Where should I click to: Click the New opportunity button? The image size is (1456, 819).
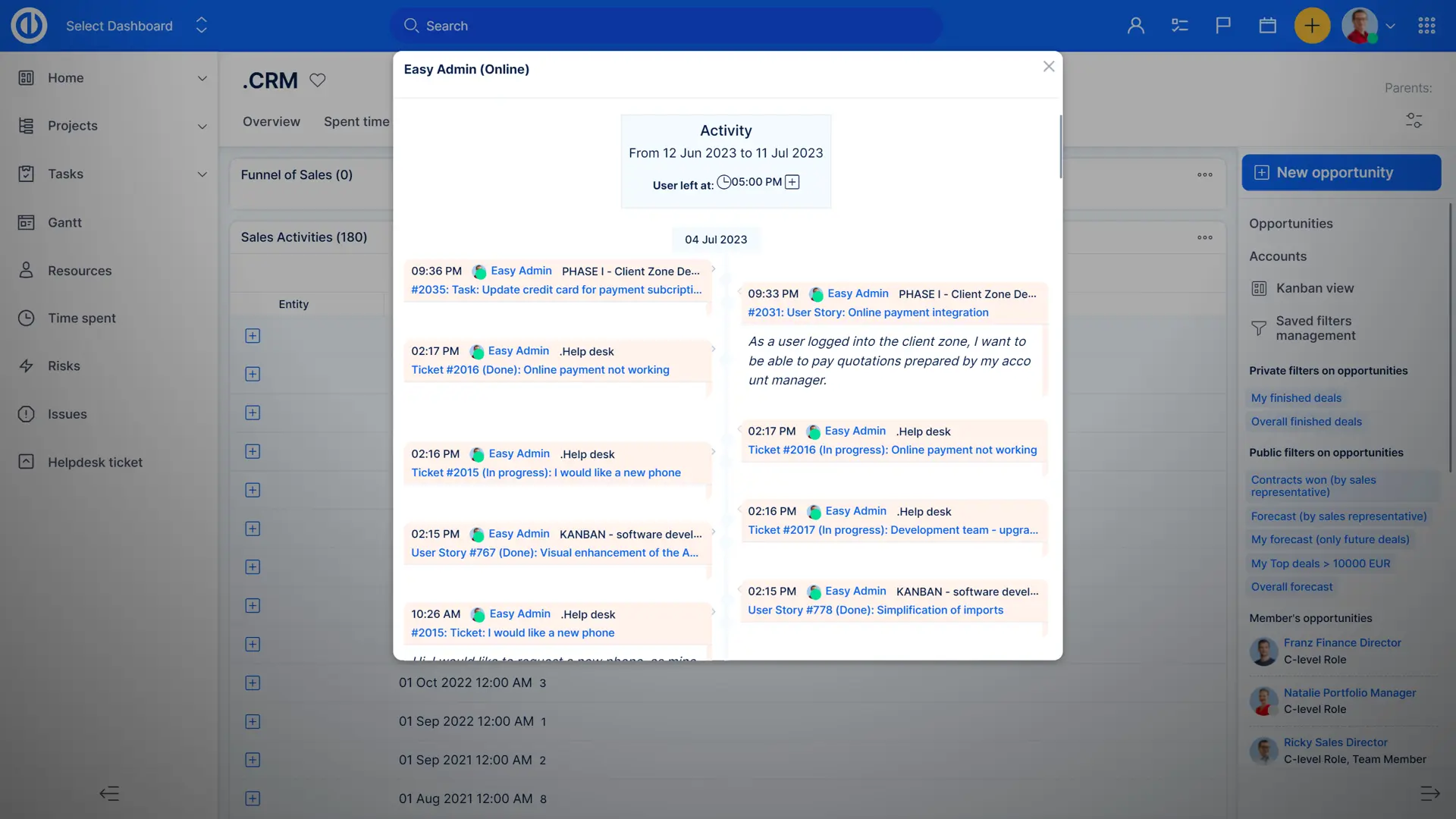pos(1341,172)
